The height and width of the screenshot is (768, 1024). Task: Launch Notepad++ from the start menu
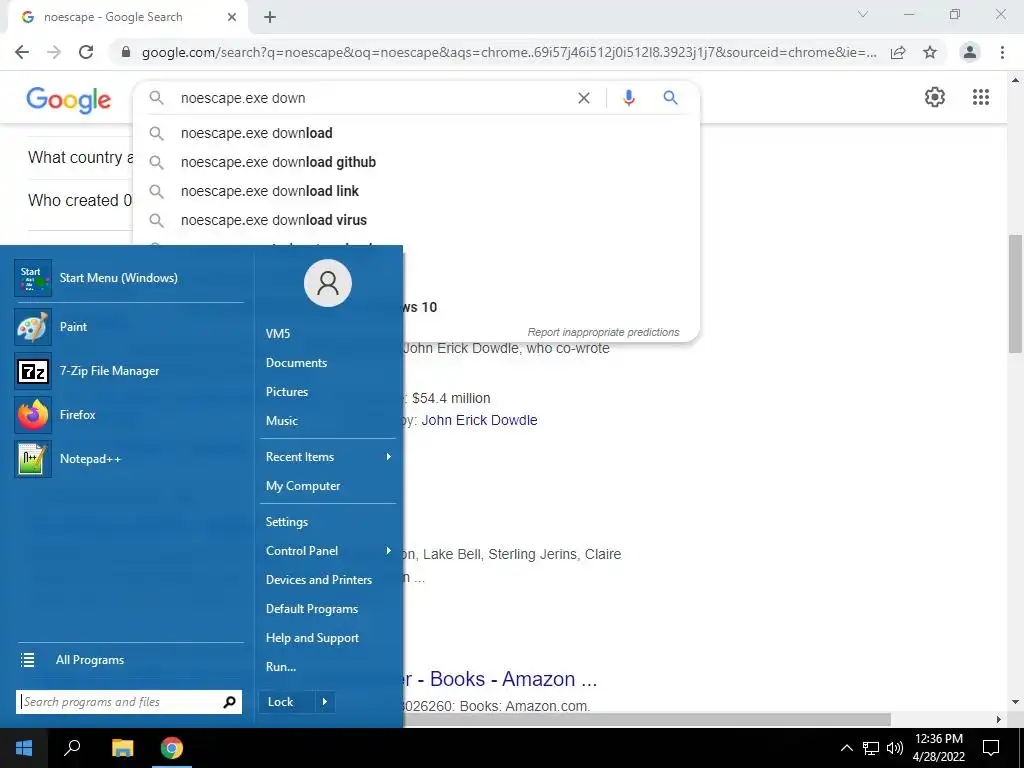(129, 458)
